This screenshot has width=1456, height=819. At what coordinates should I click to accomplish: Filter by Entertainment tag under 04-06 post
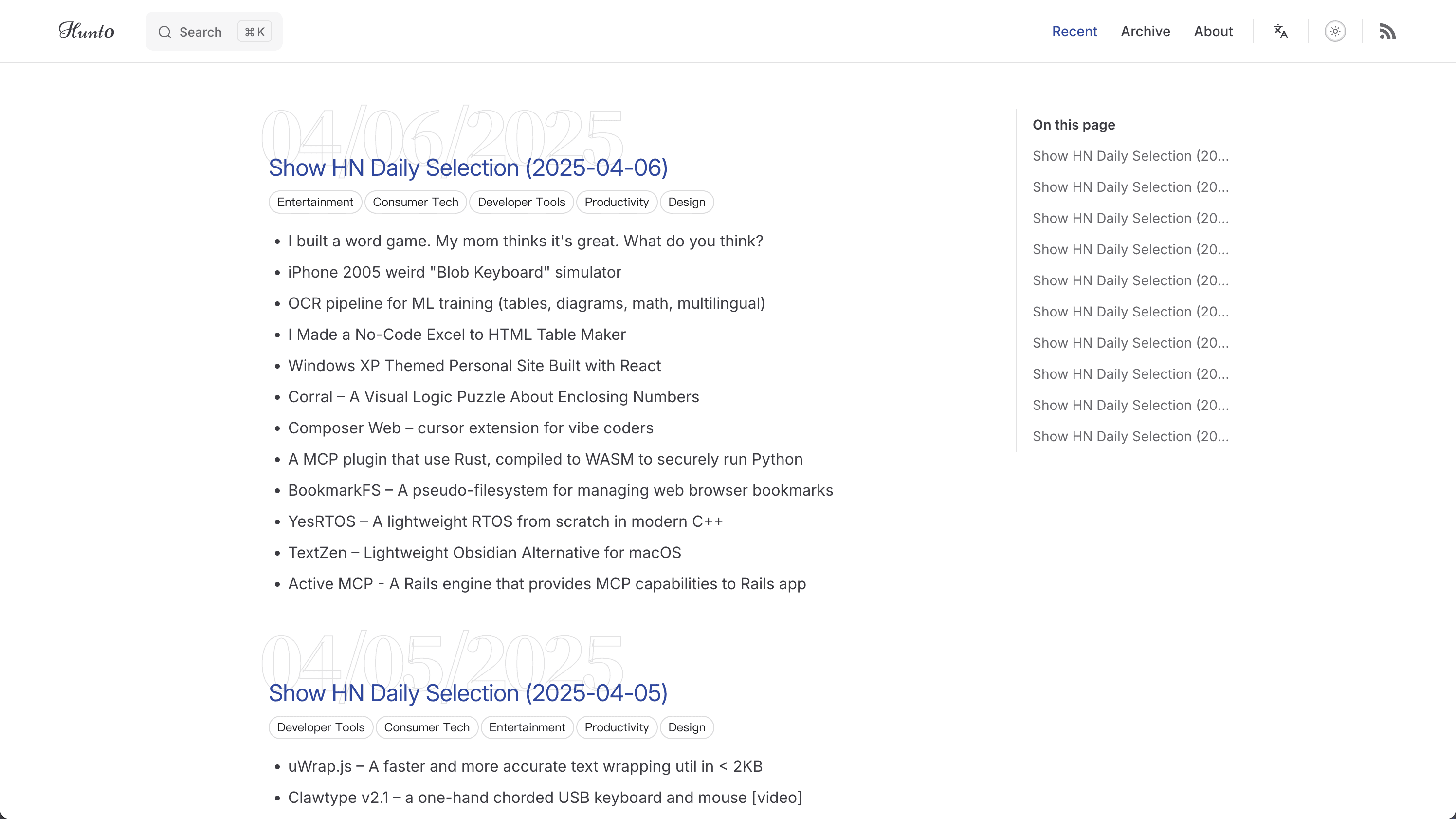coord(315,202)
